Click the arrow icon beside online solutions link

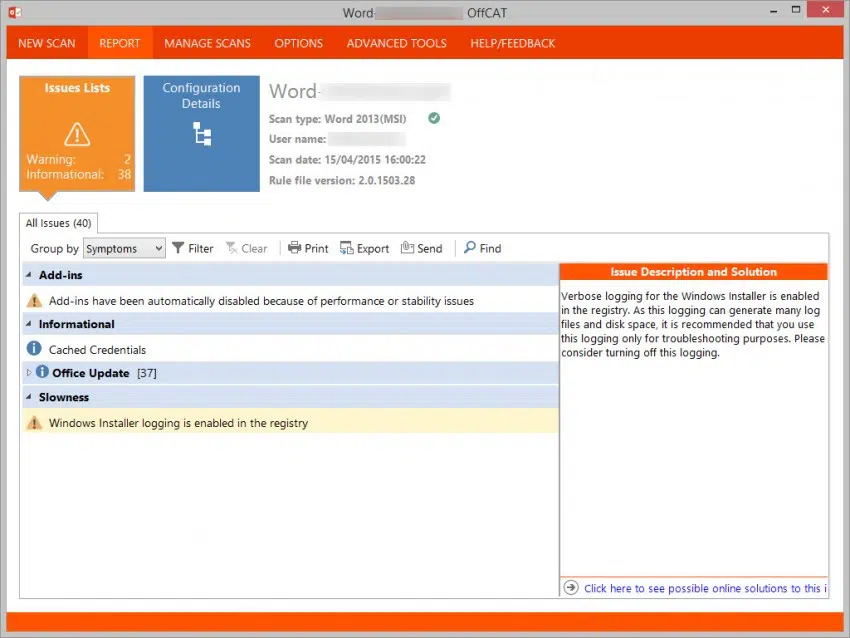coord(571,588)
